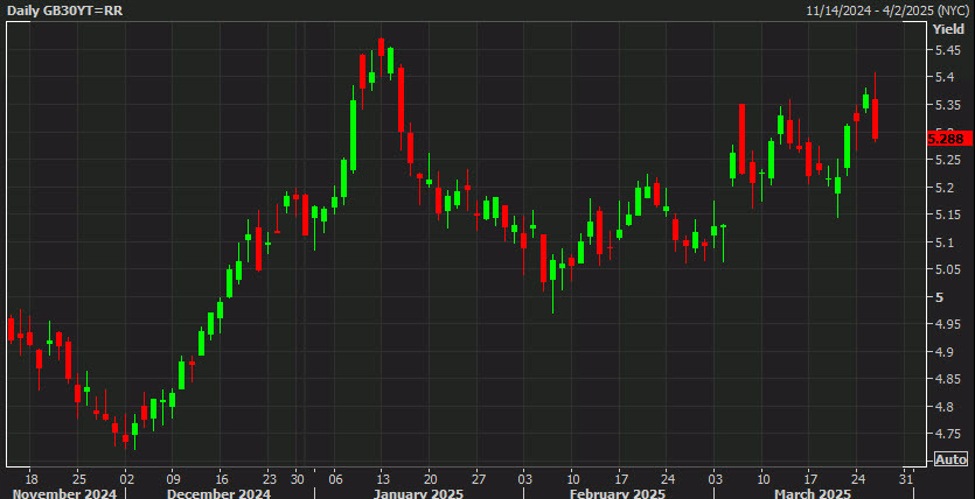
Task: Click the 24 date tick in March
Action: point(857,480)
